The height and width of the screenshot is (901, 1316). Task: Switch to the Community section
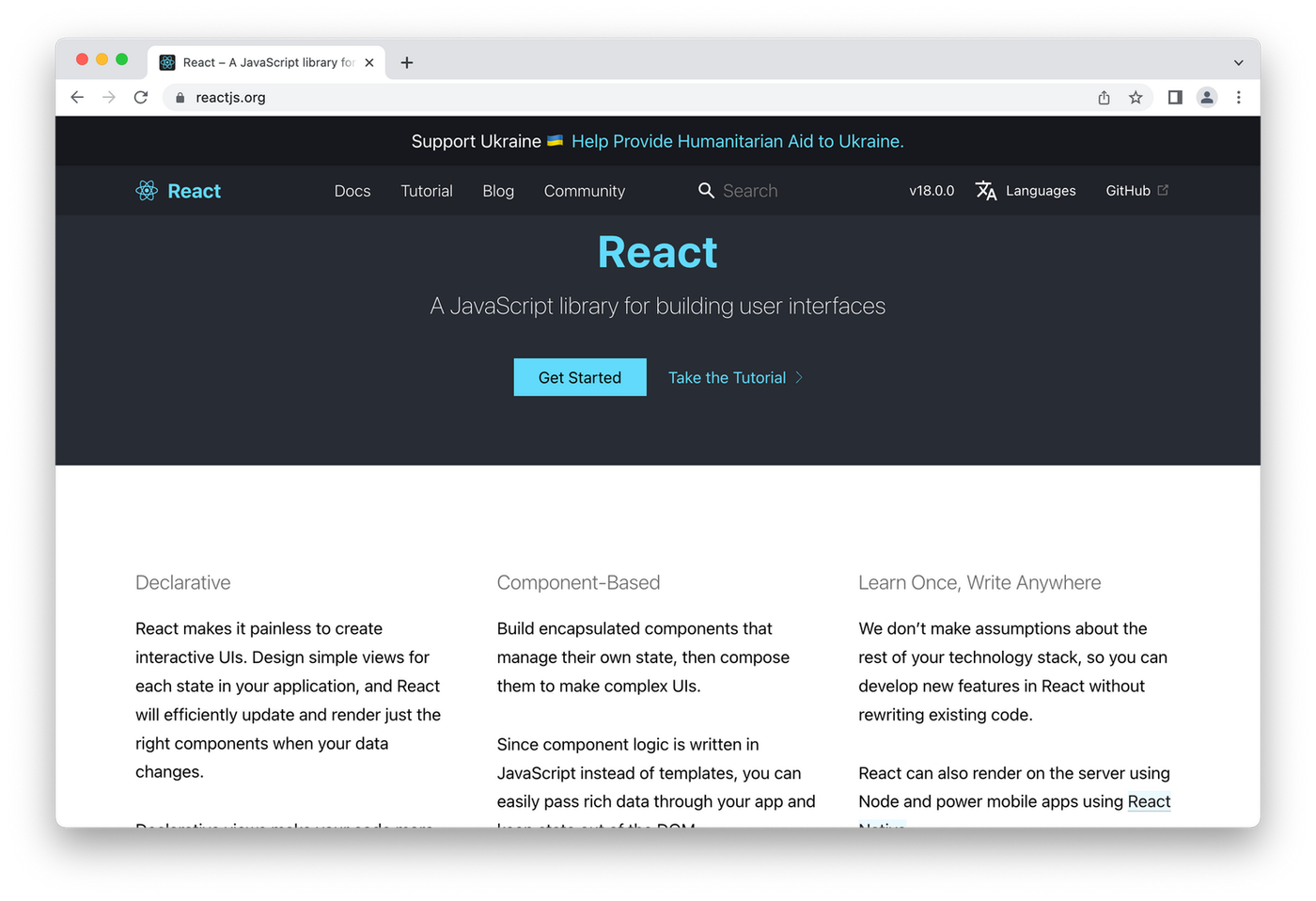point(584,191)
